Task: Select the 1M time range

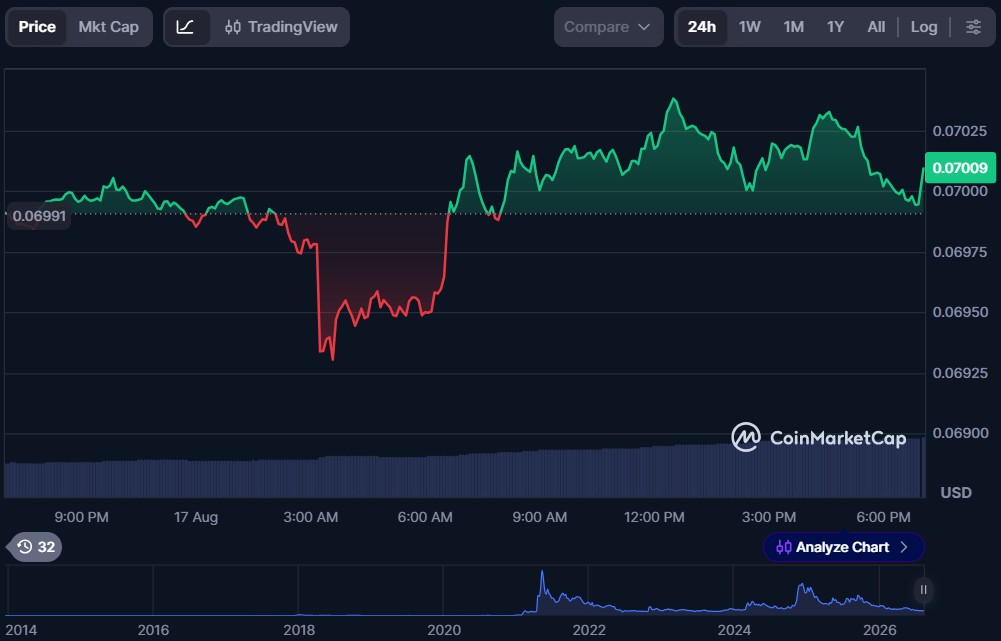Action: [x=794, y=27]
